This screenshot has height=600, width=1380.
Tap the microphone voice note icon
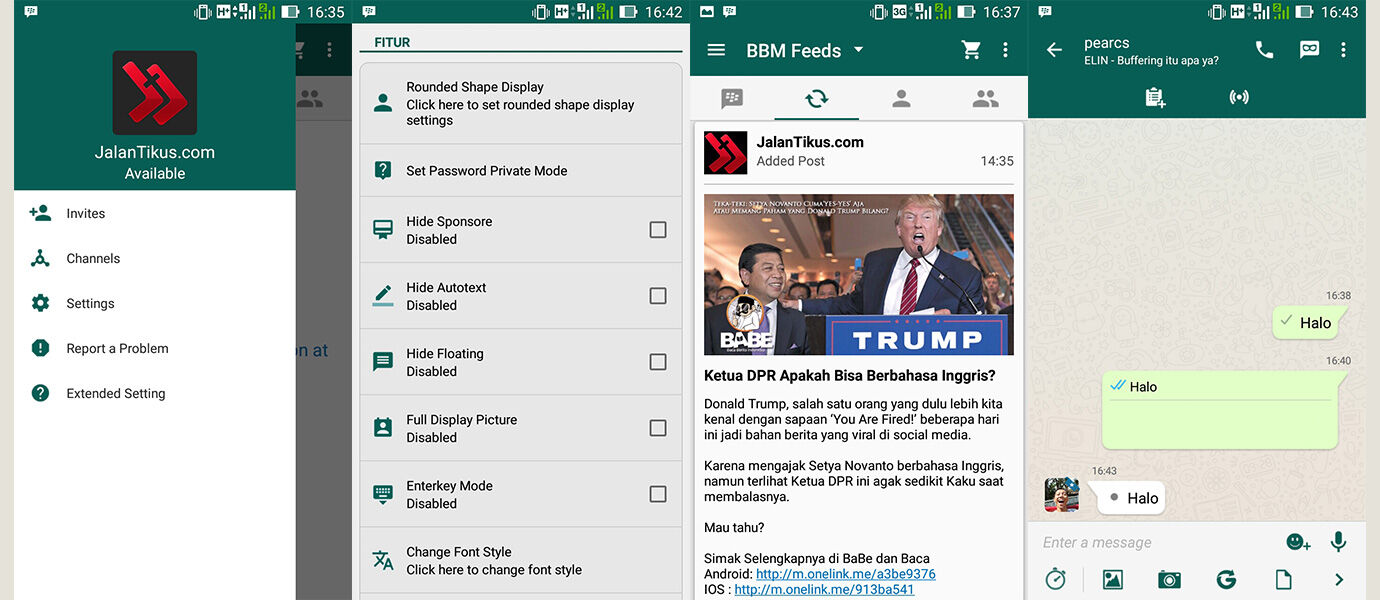[x=1339, y=542]
